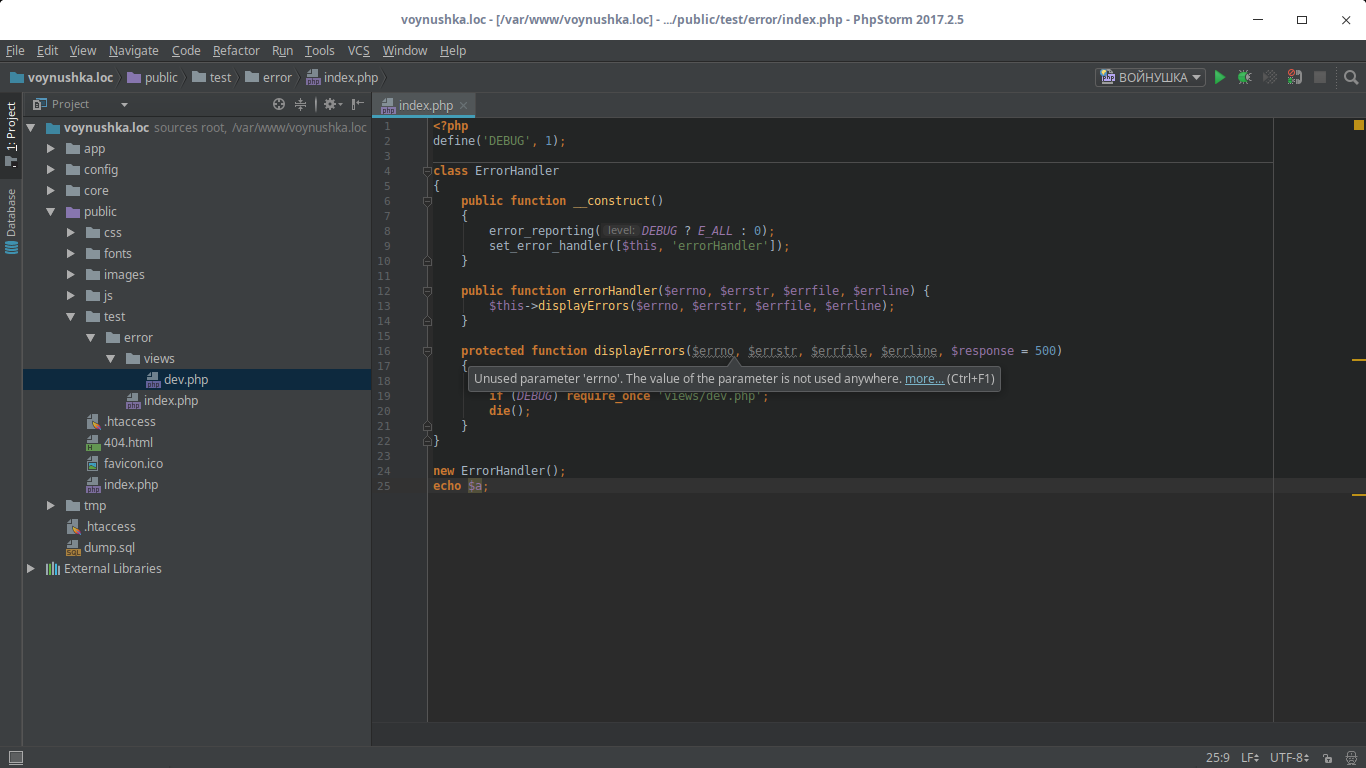
Task: Open the Database side tool tab
Action: tap(11, 220)
